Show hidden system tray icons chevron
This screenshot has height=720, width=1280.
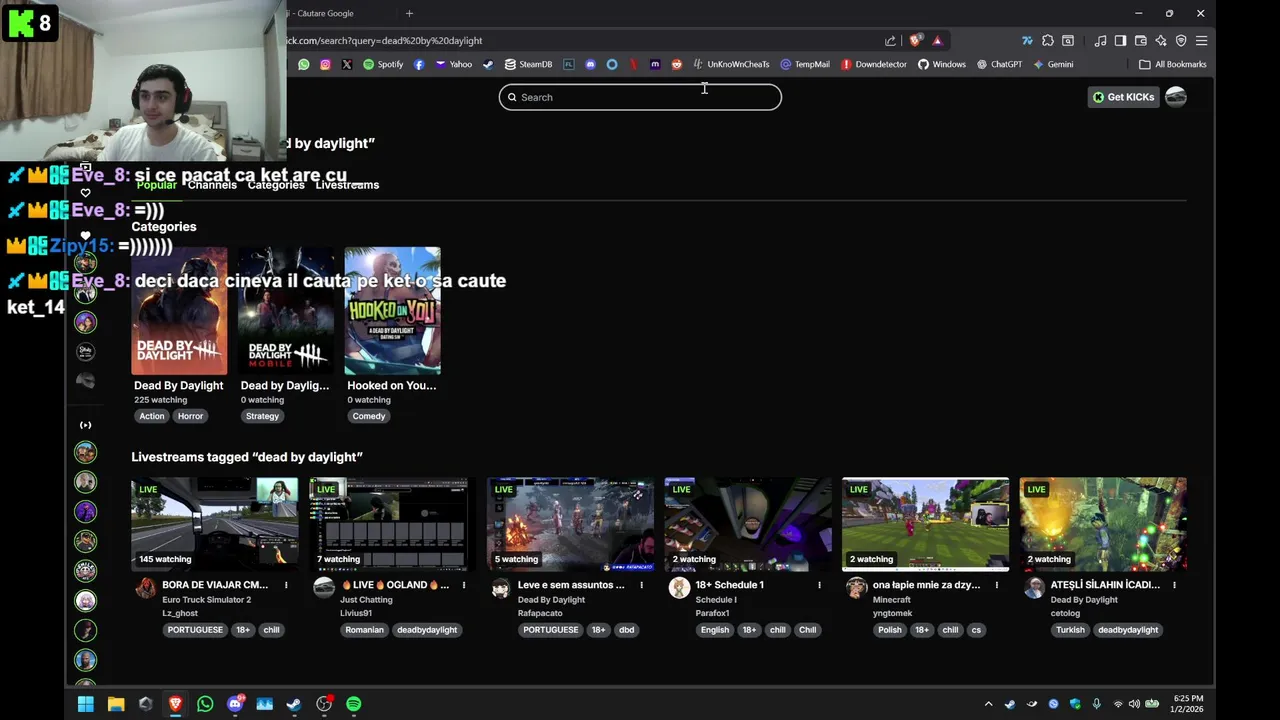click(988, 704)
